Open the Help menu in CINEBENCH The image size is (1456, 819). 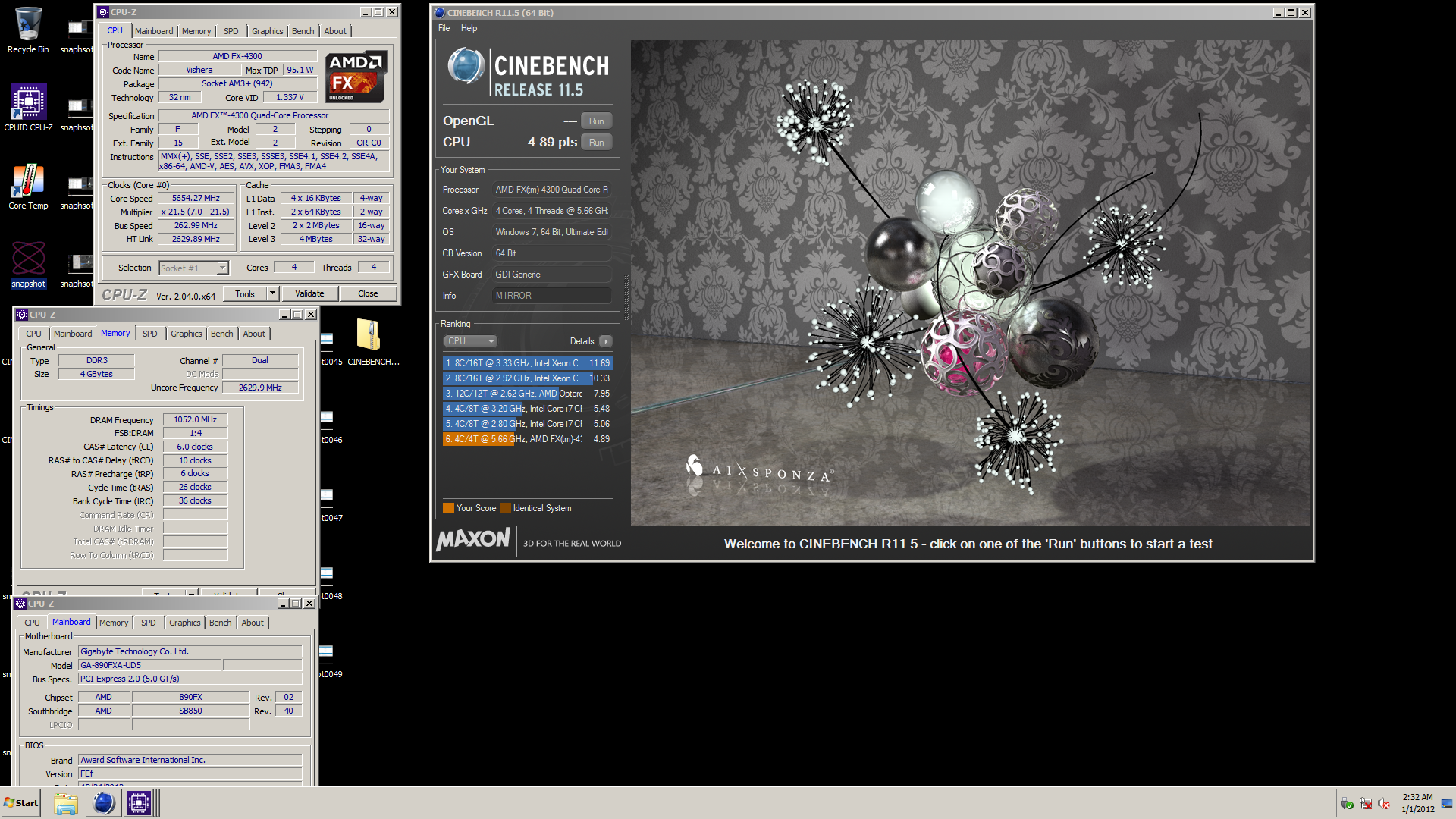[x=469, y=28]
